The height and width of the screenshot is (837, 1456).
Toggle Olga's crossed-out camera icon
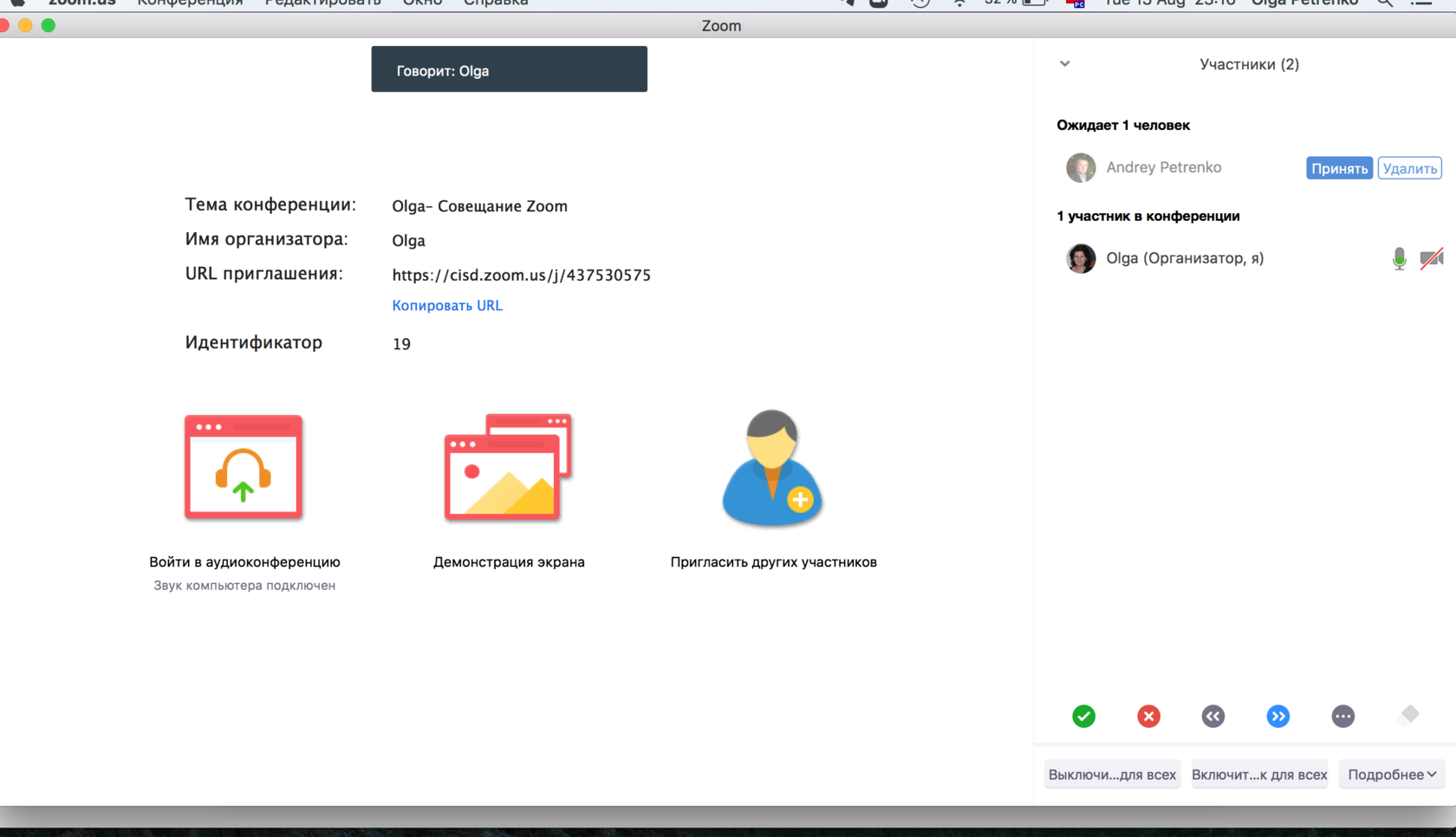pos(1432,258)
